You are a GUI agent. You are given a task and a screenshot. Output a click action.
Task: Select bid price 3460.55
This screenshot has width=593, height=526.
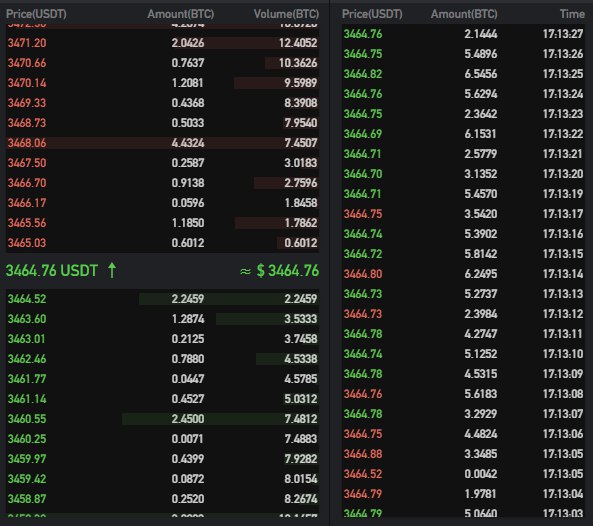(x=27, y=419)
